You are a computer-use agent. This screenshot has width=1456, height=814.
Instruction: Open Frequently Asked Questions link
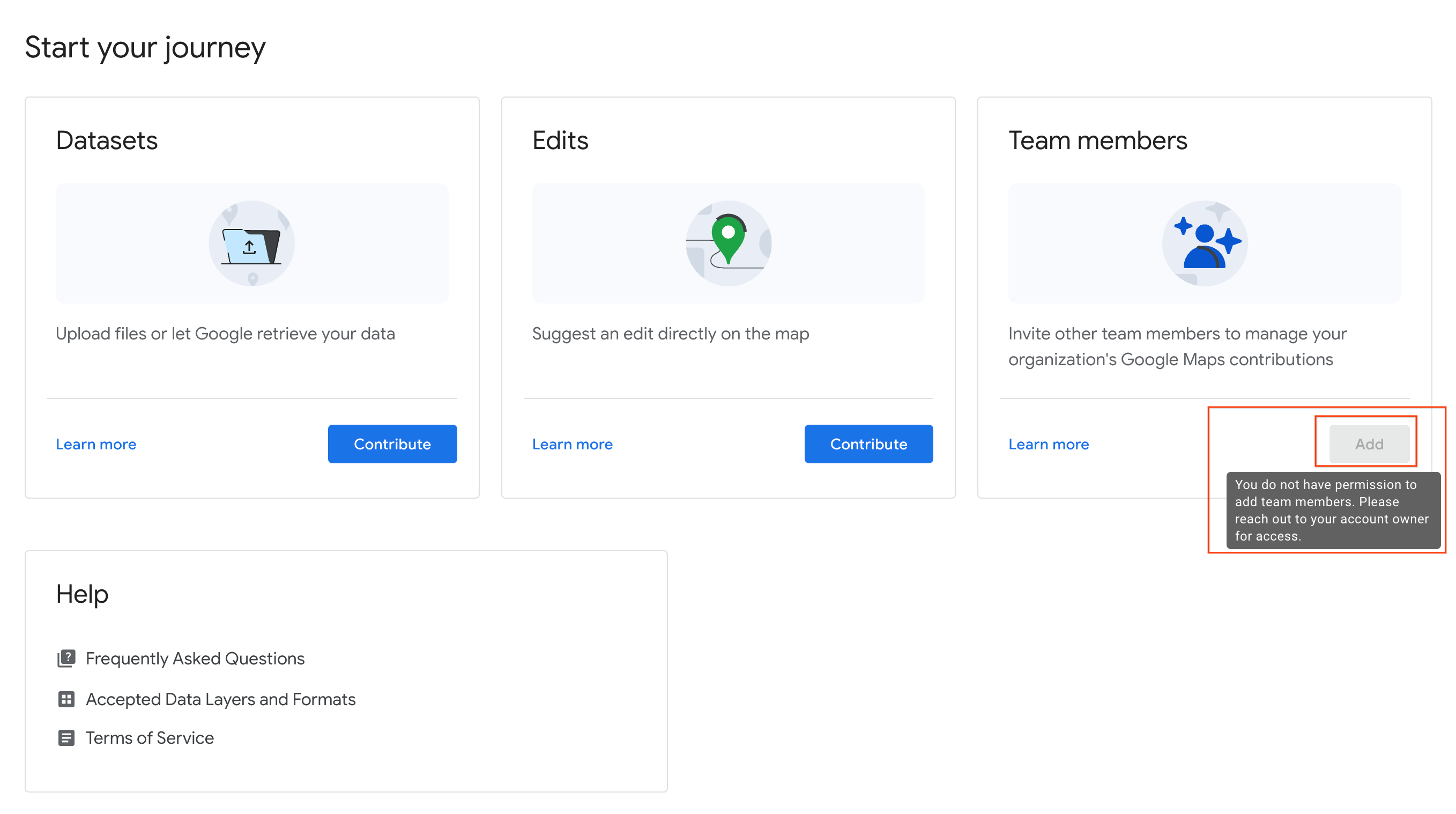tap(195, 658)
